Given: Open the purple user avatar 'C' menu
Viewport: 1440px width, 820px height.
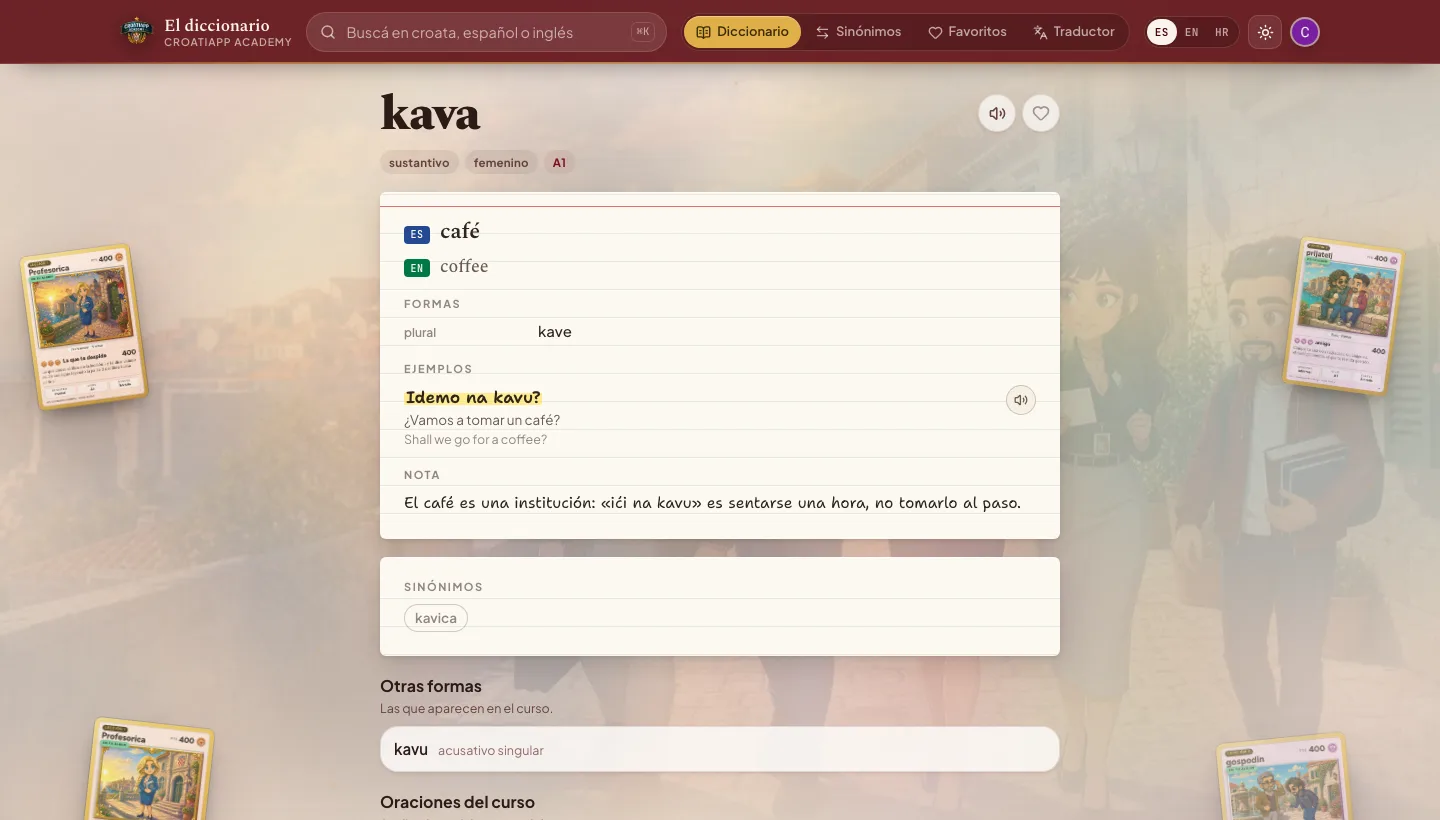Looking at the screenshot, I should [x=1305, y=32].
